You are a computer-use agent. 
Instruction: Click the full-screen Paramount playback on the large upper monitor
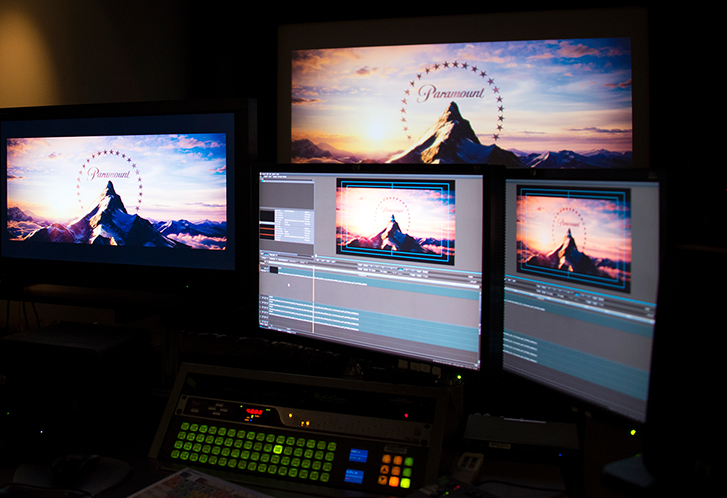(x=461, y=102)
